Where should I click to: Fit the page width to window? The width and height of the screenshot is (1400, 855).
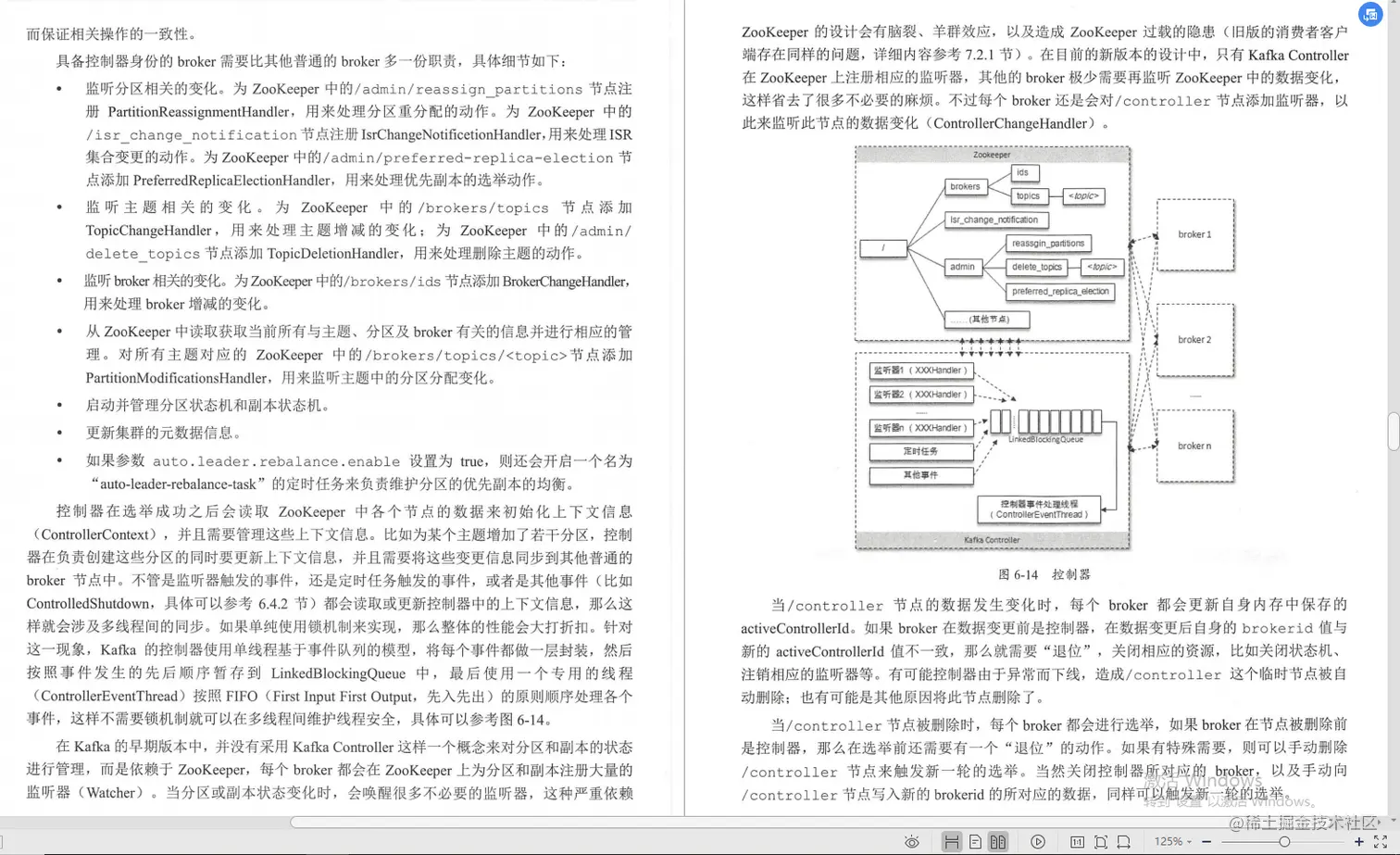pyautogui.click(x=1126, y=843)
